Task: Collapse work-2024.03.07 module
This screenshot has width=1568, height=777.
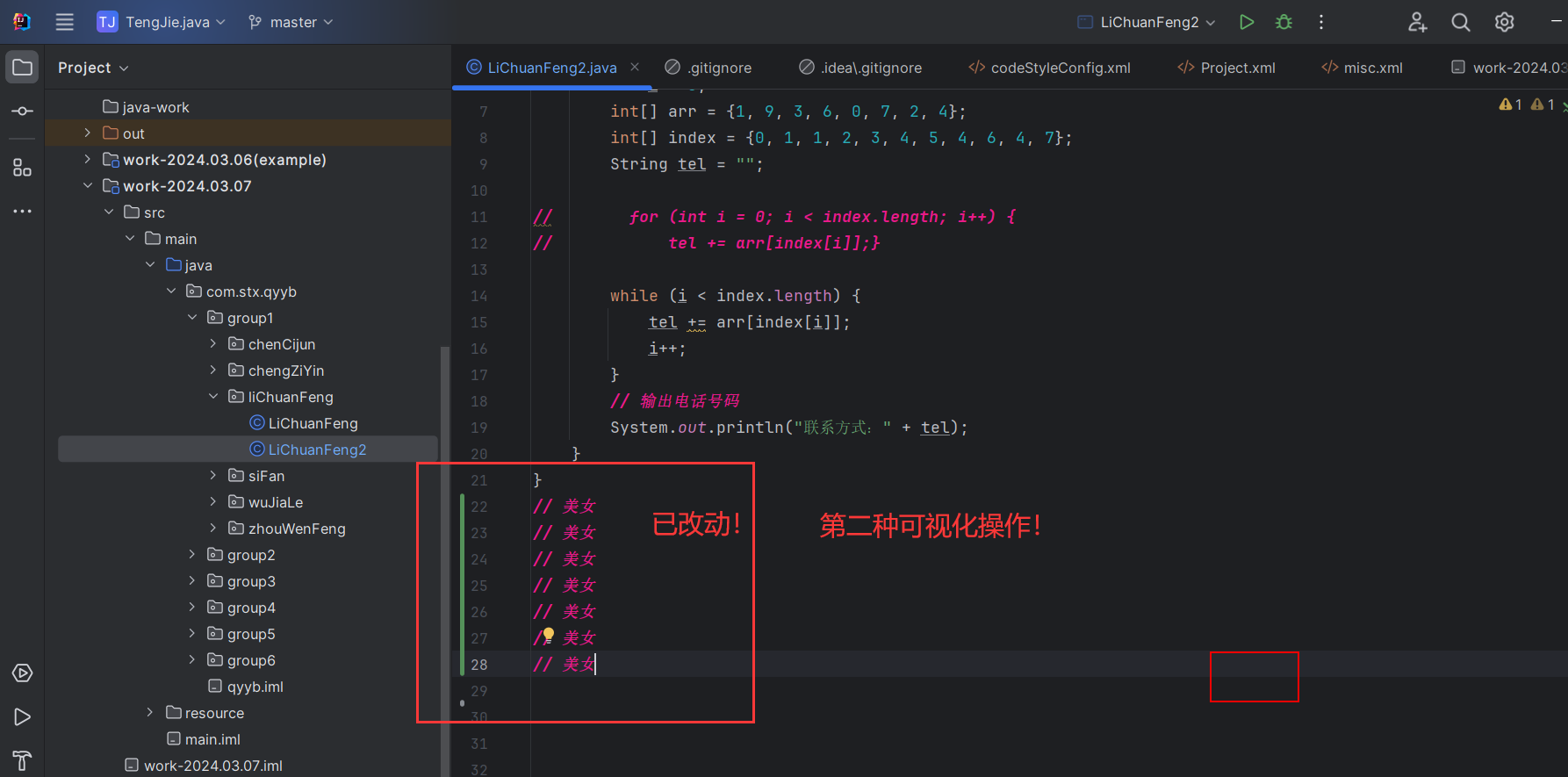Action: tap(87, 185)
